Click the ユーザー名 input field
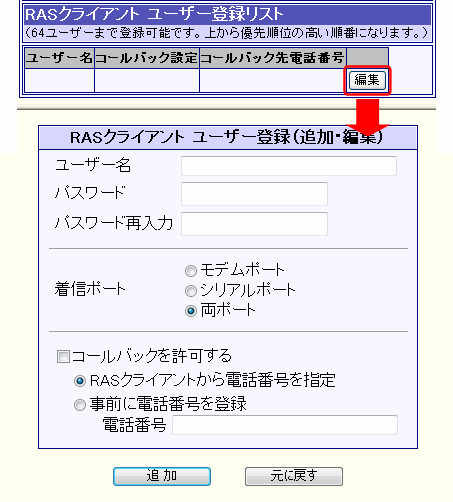 tap(289, 166)
